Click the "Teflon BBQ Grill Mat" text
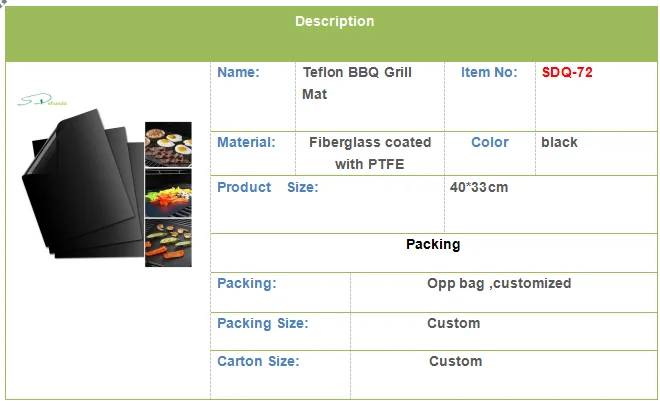This screenshot has width=660, height=401. click(357, 83)
